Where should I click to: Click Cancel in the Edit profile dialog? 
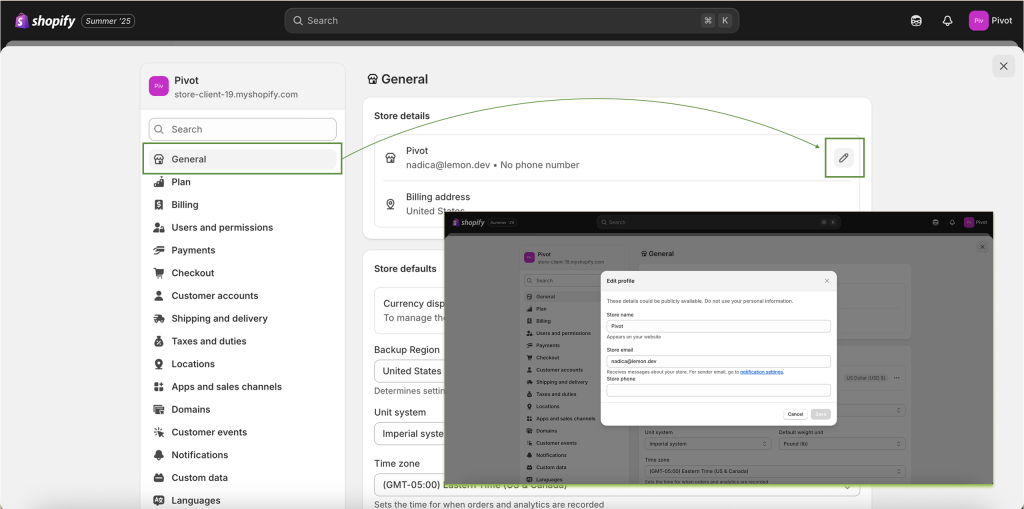[x=795, y=414]
